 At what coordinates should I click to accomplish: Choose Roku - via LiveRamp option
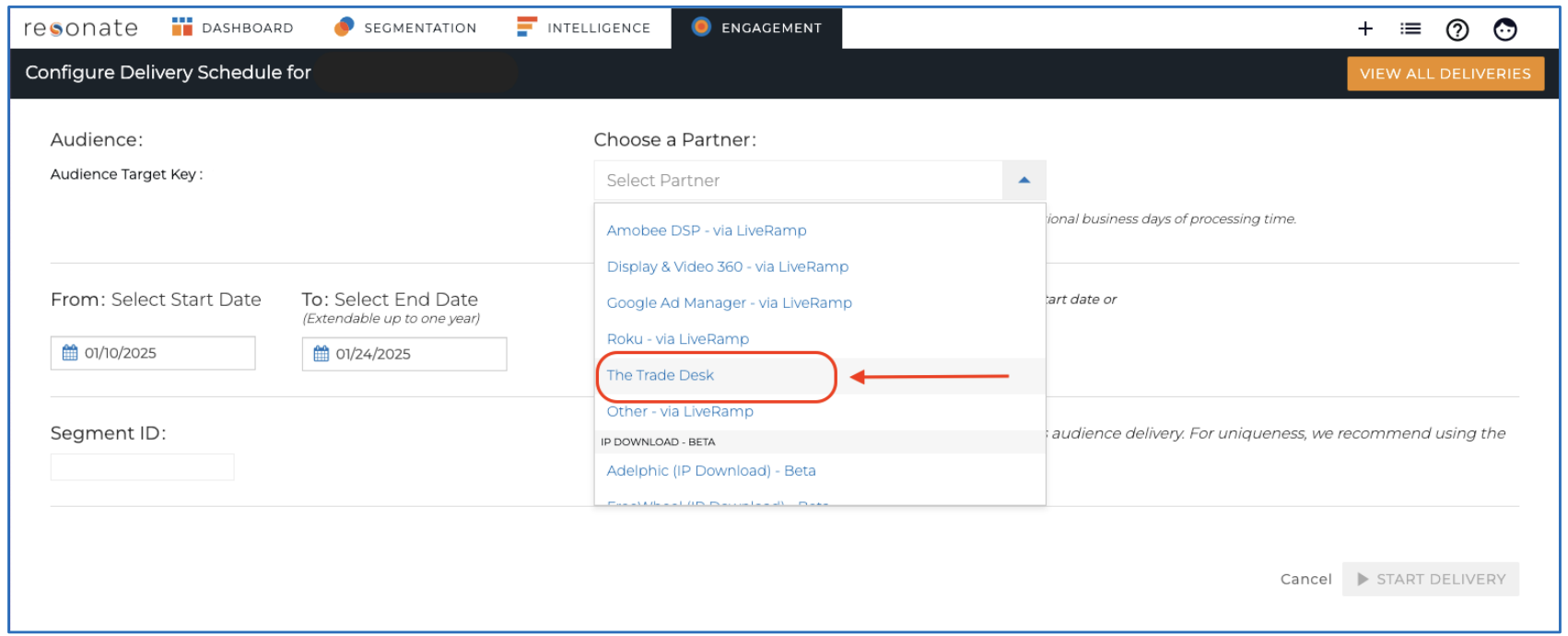[x=820, y=339]
